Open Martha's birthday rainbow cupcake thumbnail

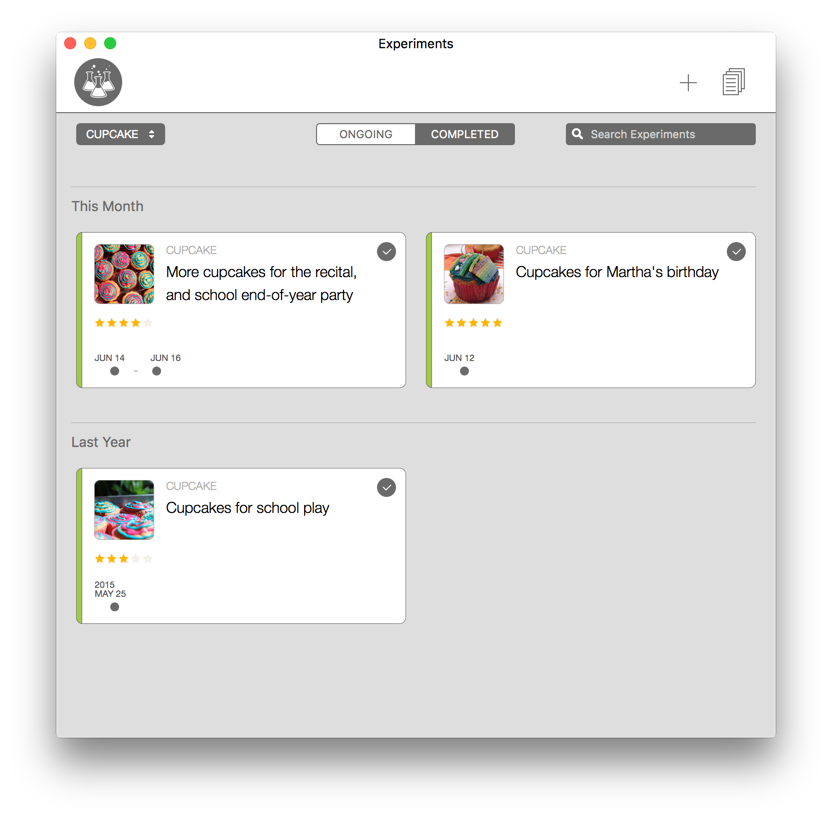coord(474,274)
